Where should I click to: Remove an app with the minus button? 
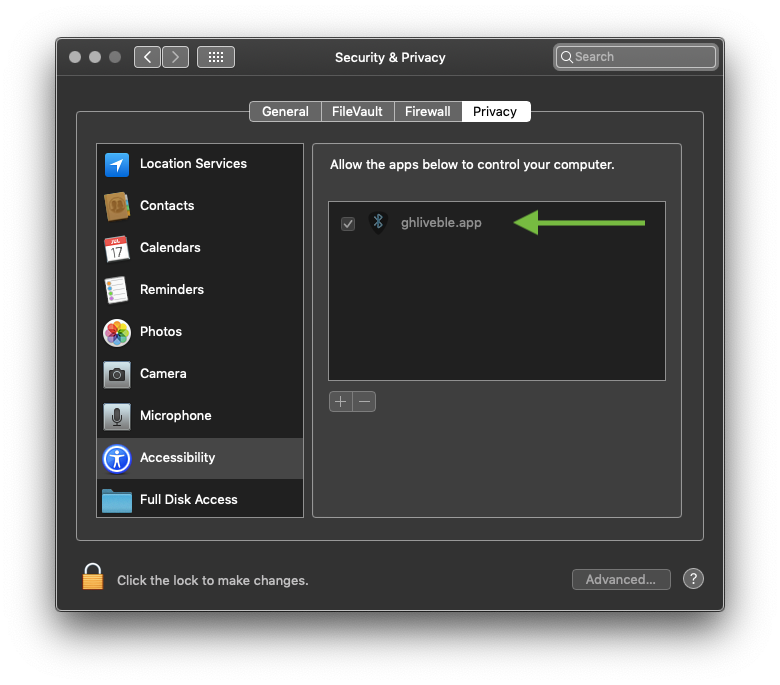click(364, 401)
